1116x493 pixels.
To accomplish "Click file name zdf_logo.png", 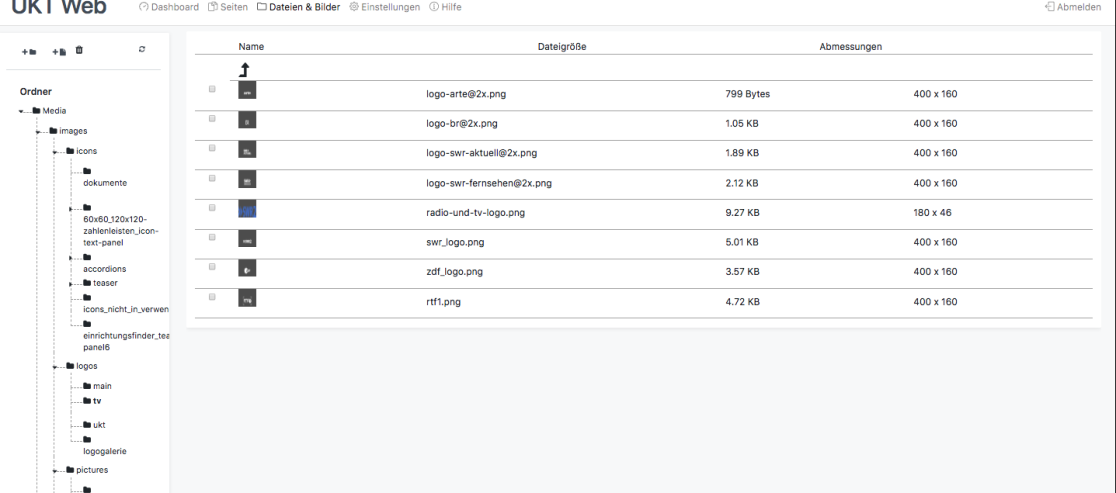I will point(456,272).
